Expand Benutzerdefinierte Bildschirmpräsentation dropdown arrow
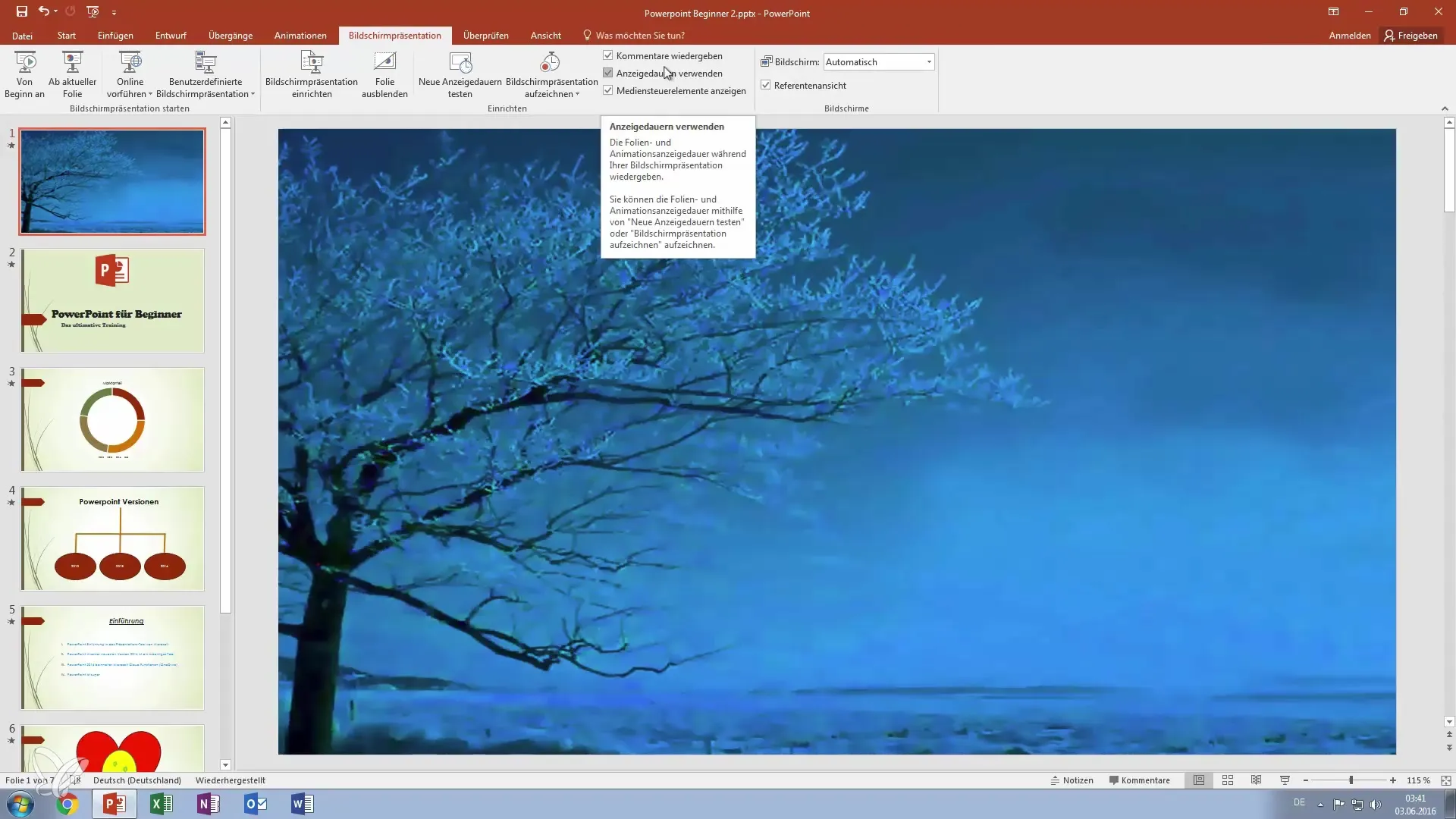Screen dimensions: 1456x819 253,94
